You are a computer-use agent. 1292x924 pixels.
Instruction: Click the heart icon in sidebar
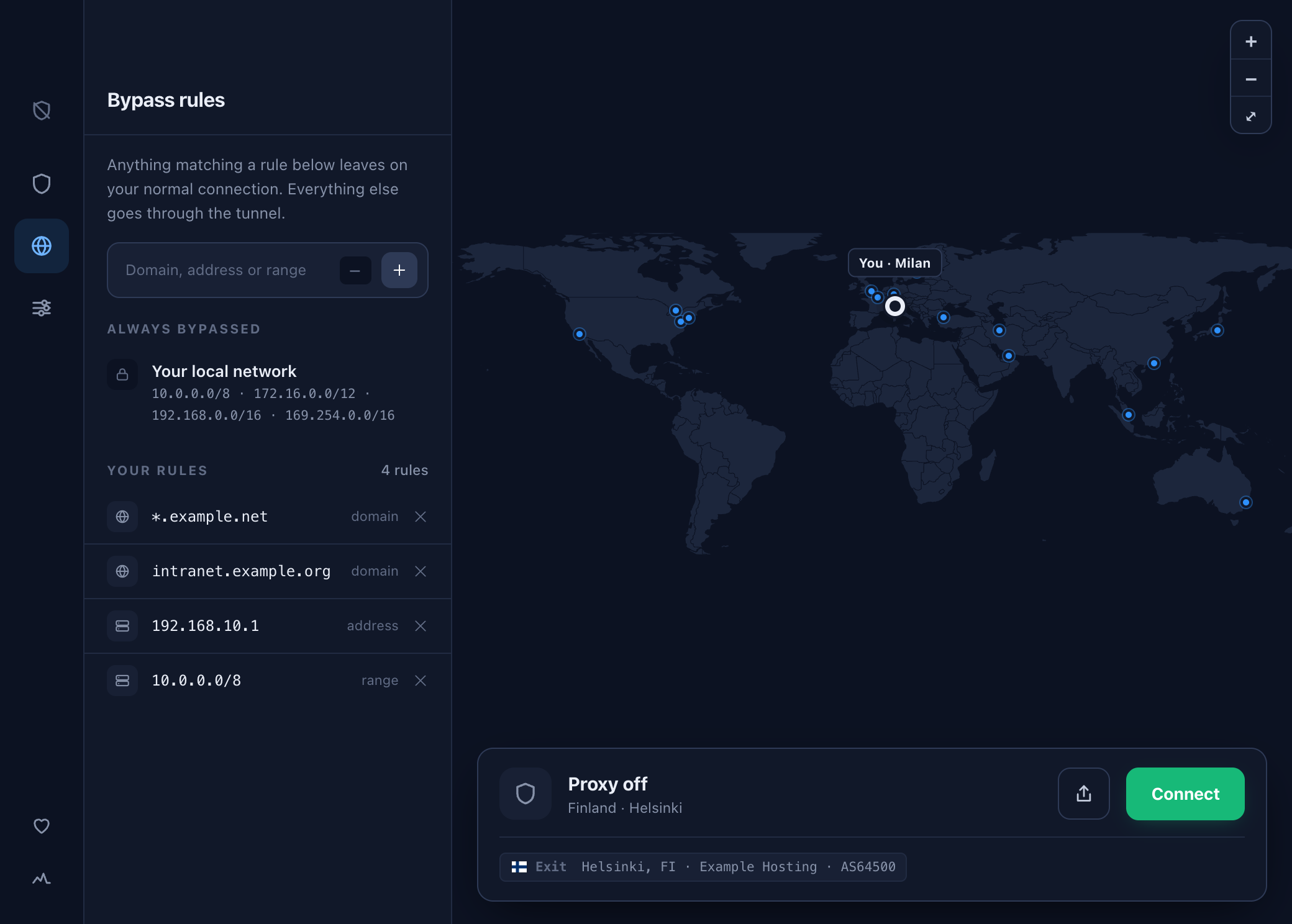[42, 826]
